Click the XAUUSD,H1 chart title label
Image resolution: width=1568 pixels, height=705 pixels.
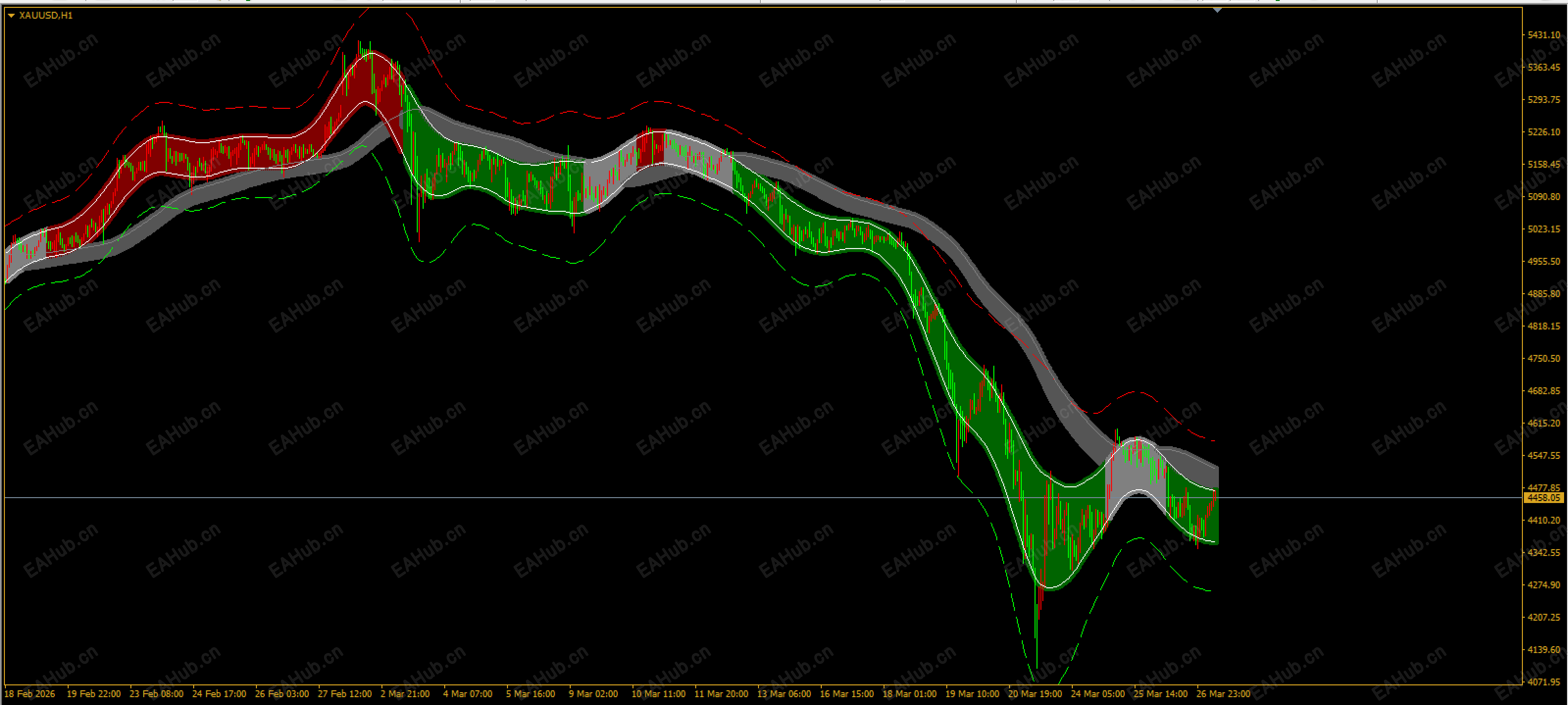[46, 15]
